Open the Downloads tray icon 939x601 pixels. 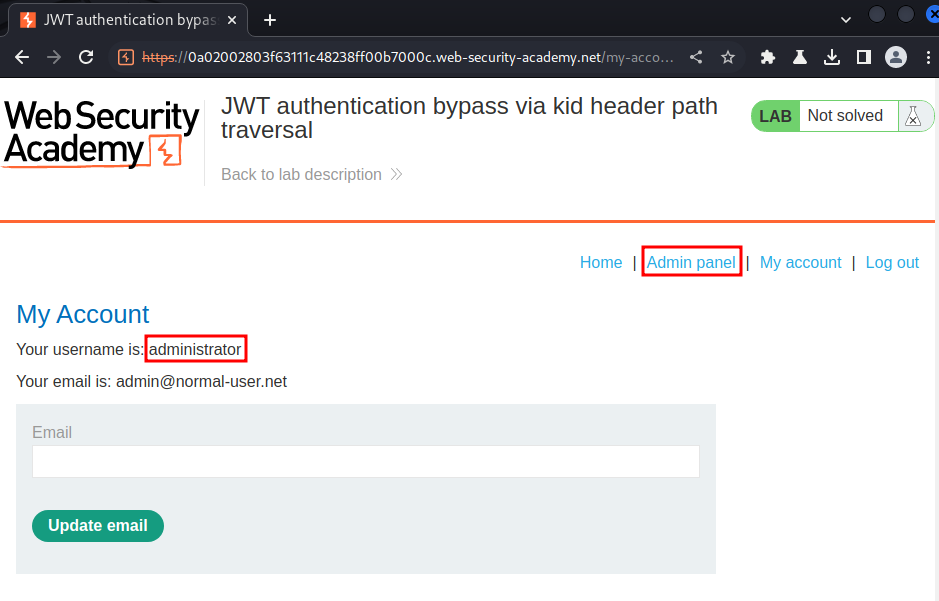click(x=832, y=57)
